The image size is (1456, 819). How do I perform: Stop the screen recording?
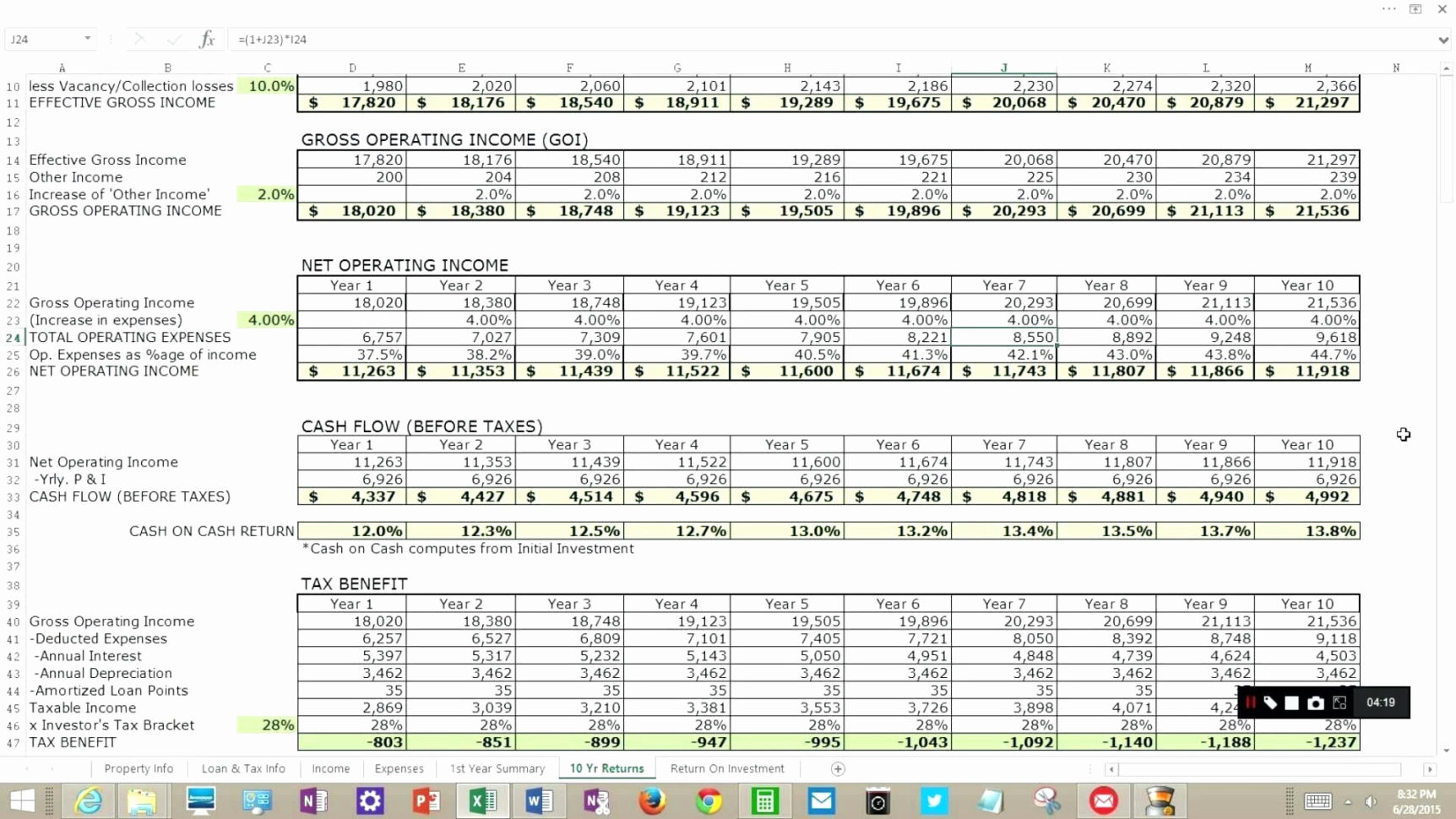[x=1291, y=702]
